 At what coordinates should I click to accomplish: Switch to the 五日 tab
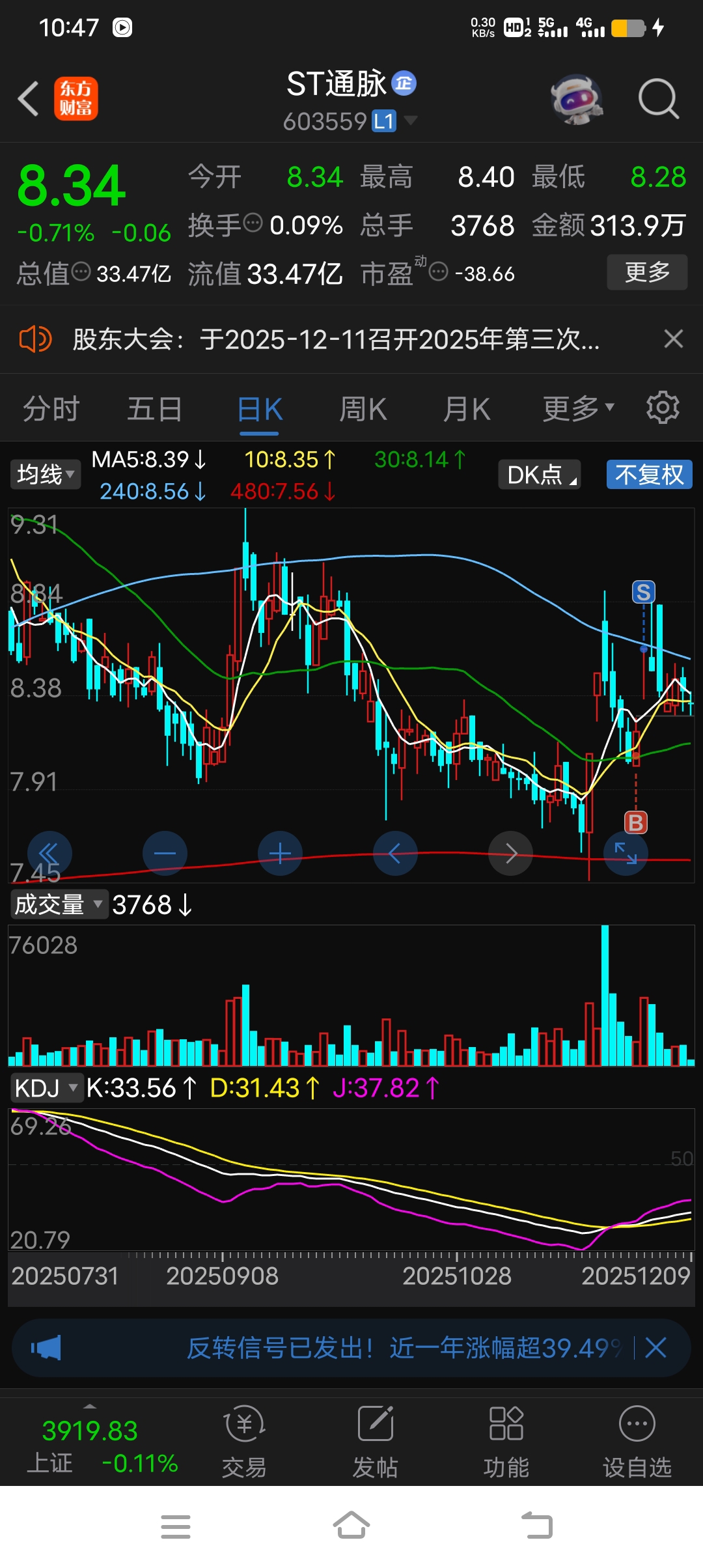pyautogui.click(x=155, y=410)
